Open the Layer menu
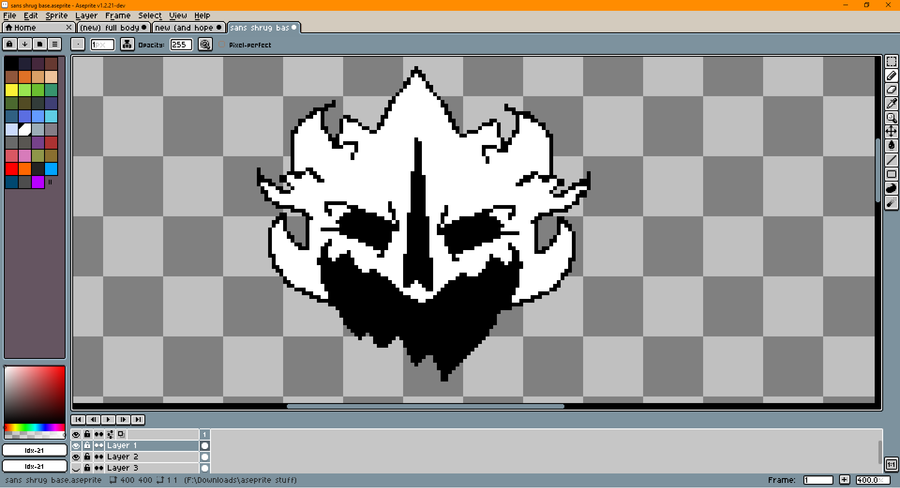 [x=86, y=16]
